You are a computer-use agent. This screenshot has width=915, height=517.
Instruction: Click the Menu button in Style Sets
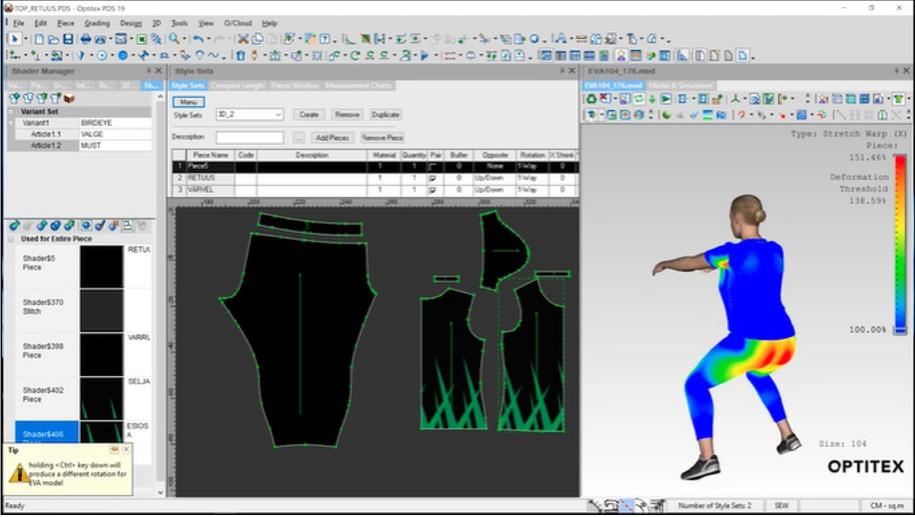pos(188,102)
